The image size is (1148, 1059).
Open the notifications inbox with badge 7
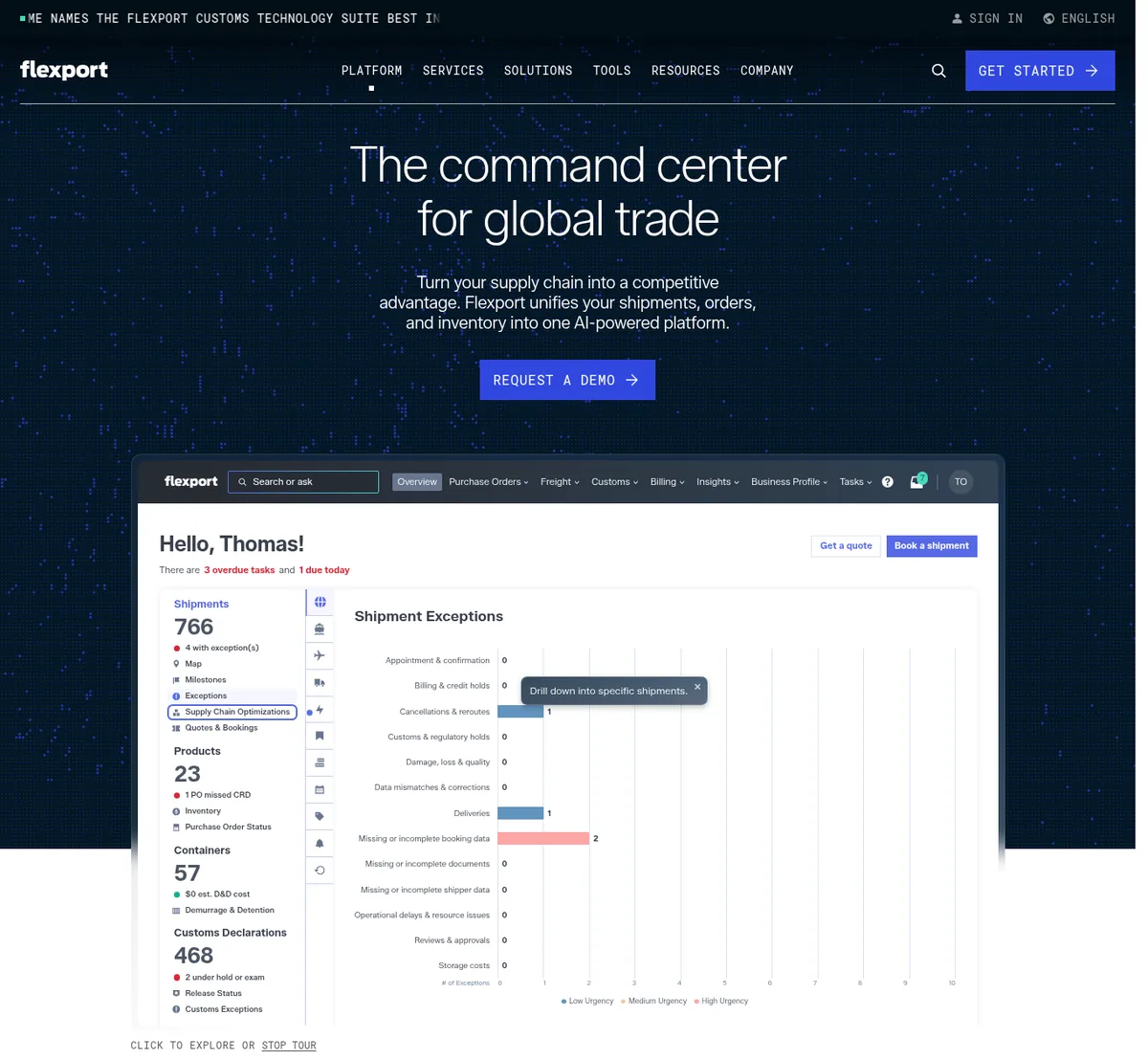(x=917, y=481)
